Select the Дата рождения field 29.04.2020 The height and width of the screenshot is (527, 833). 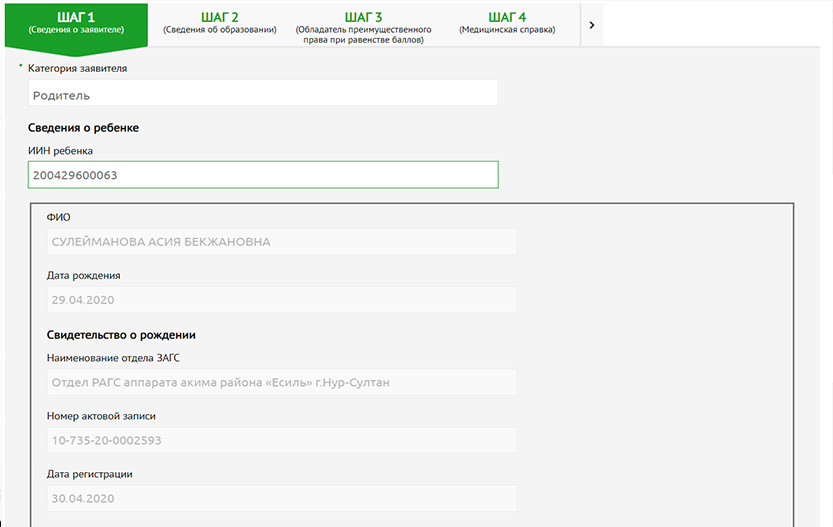[281, 299]
